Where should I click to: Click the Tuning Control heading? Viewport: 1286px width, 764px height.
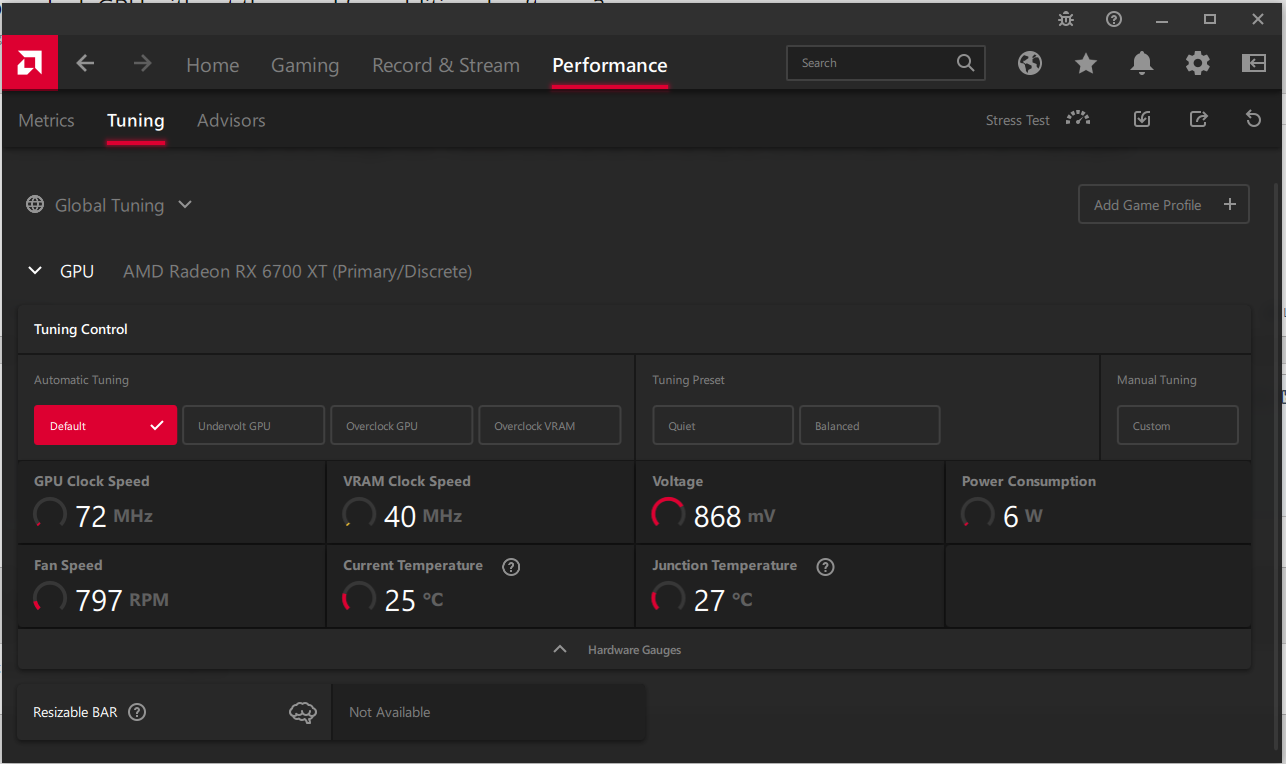tap(81, 329)
